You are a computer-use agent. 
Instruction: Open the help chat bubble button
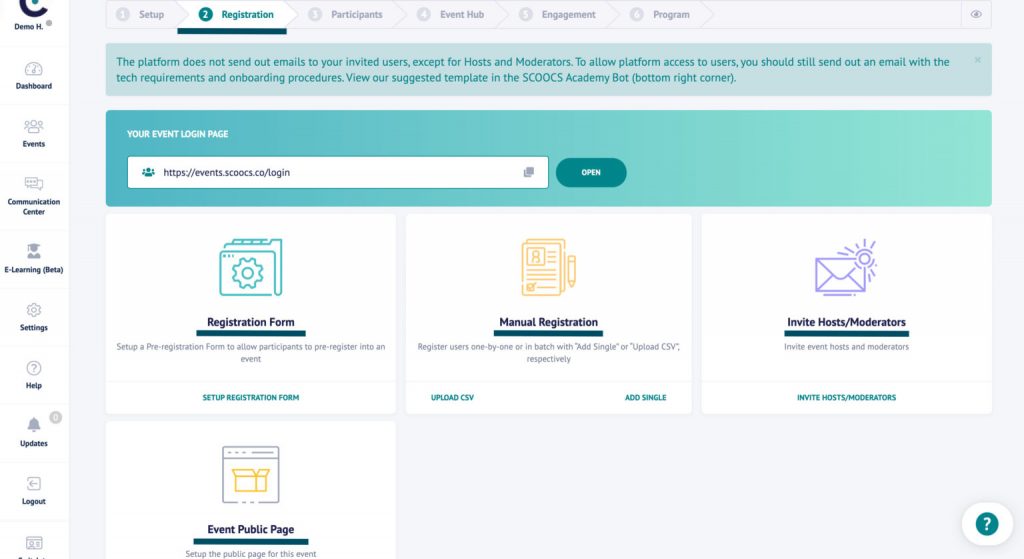pos(987,524)
